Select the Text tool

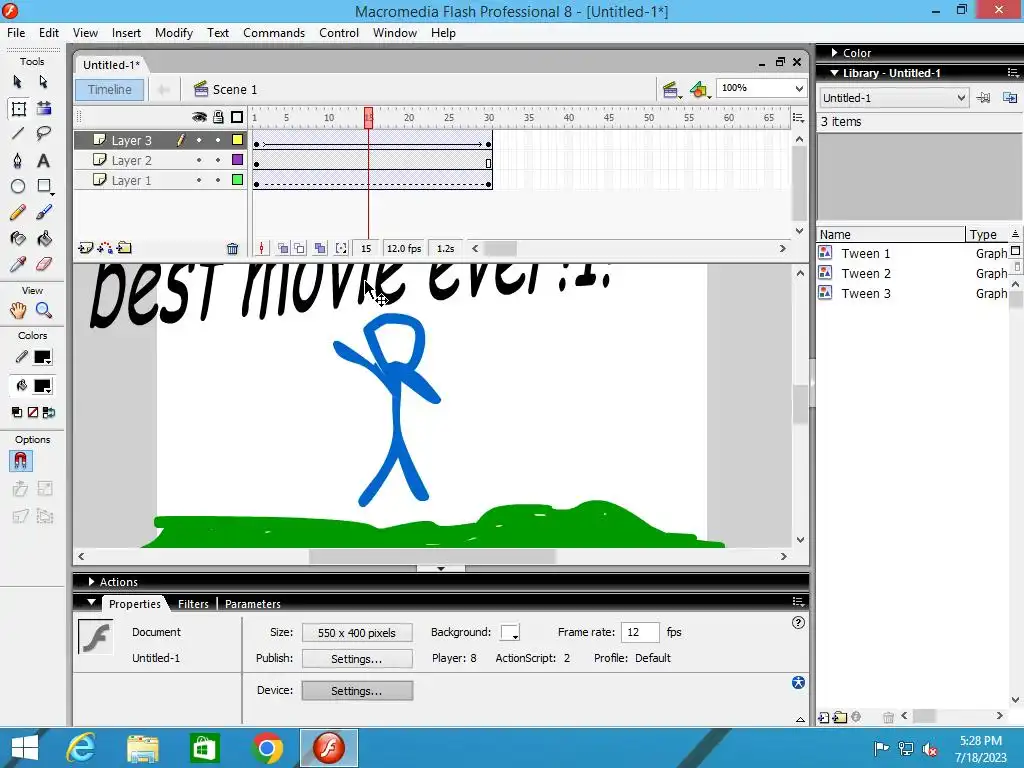coord(44,161)
